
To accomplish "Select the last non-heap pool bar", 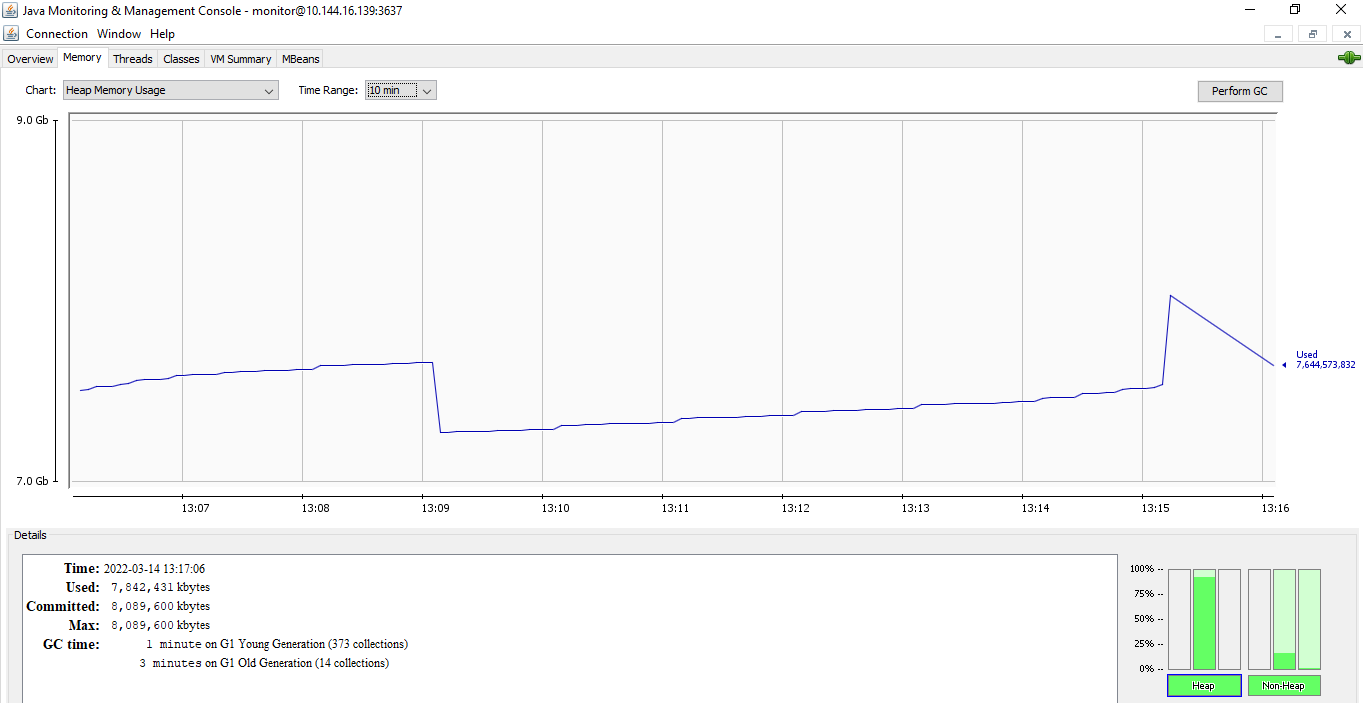I will pos(1309,619).
